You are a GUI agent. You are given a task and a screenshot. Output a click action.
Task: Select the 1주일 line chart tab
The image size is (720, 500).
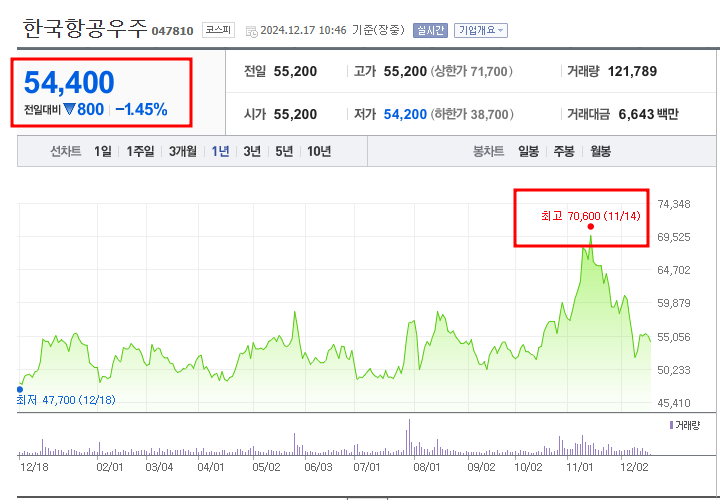coord(141,151)
